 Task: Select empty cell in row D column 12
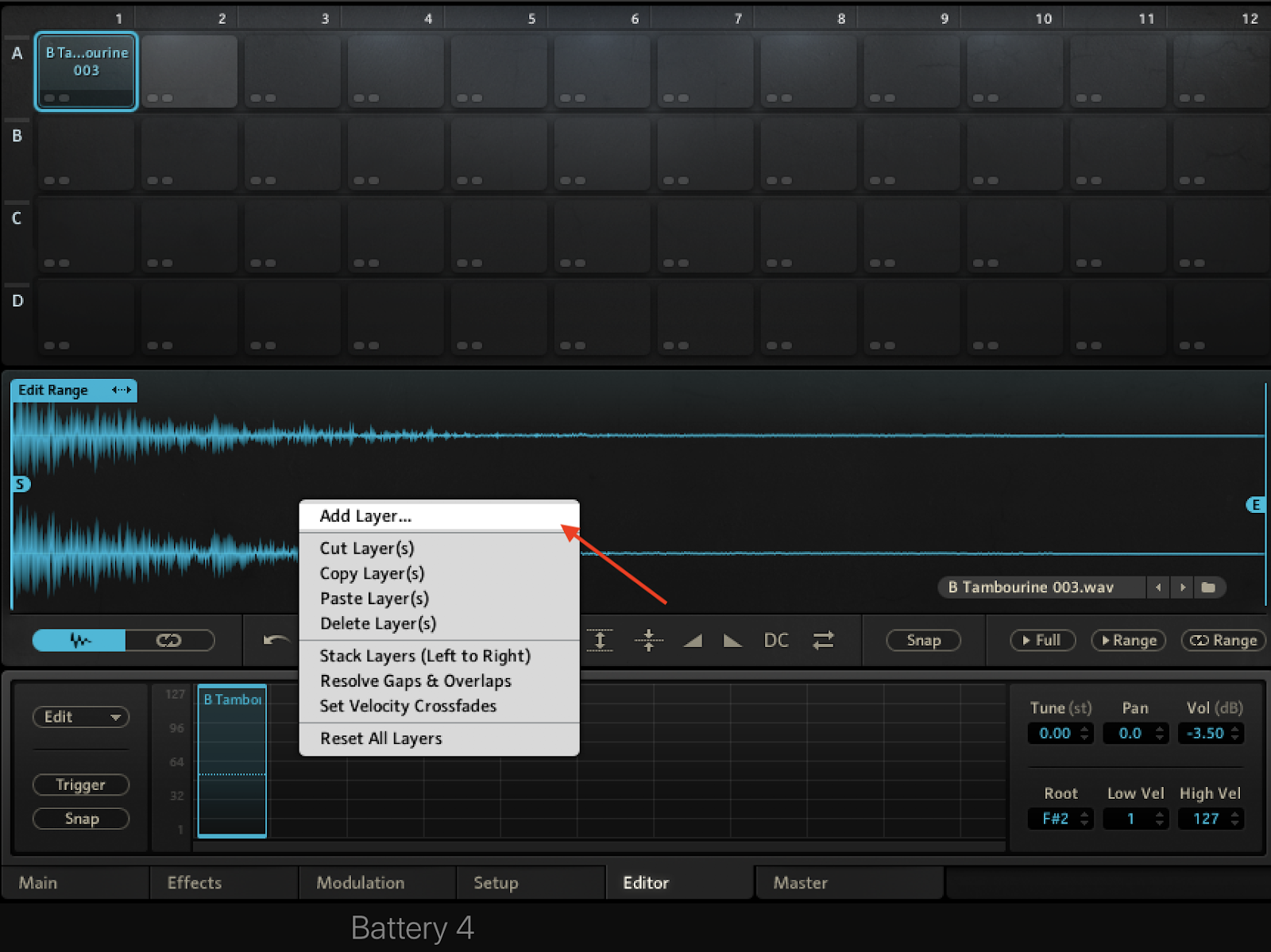point(1221,319)
